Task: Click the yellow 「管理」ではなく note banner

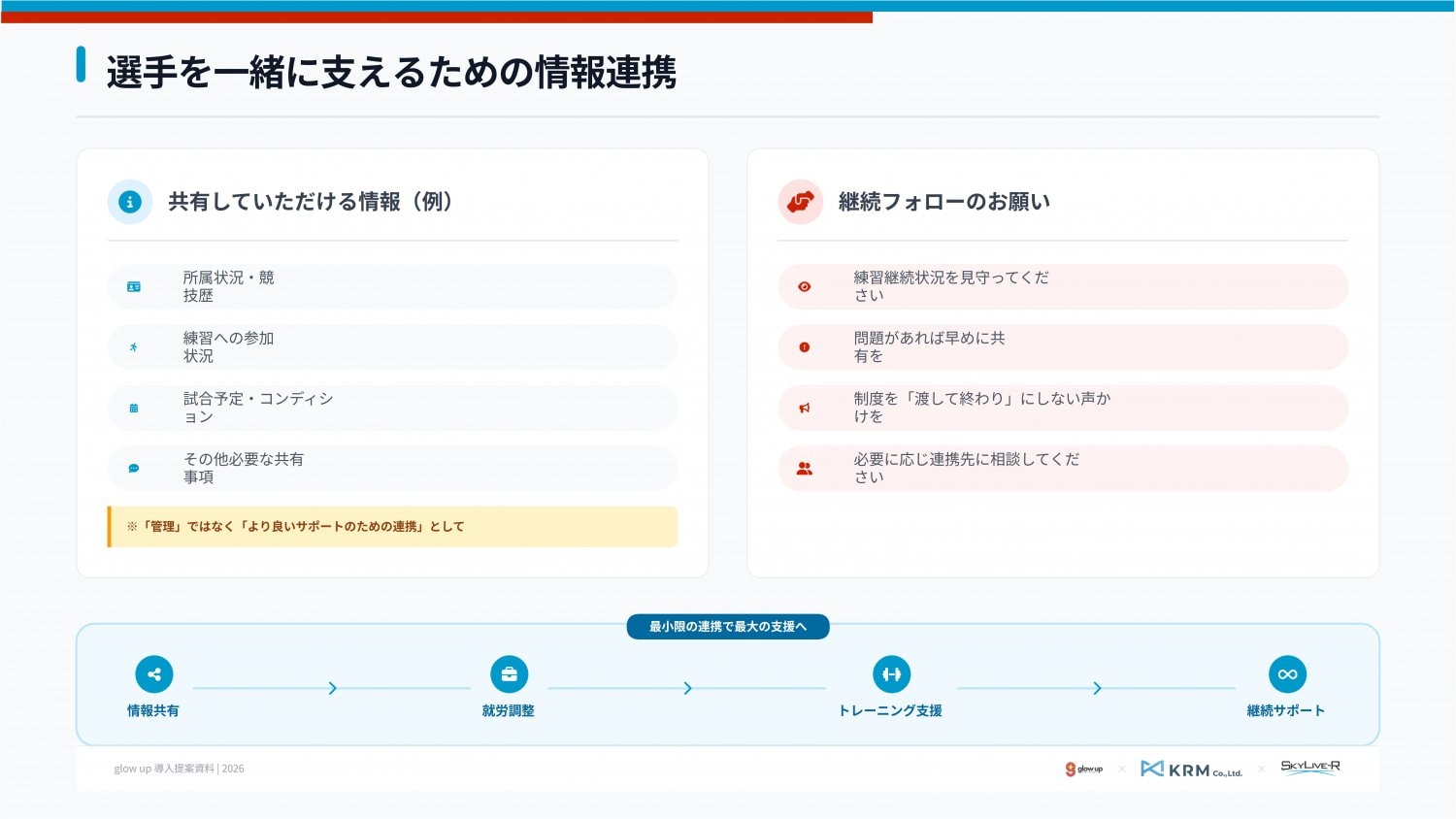Action: point(392,527)
